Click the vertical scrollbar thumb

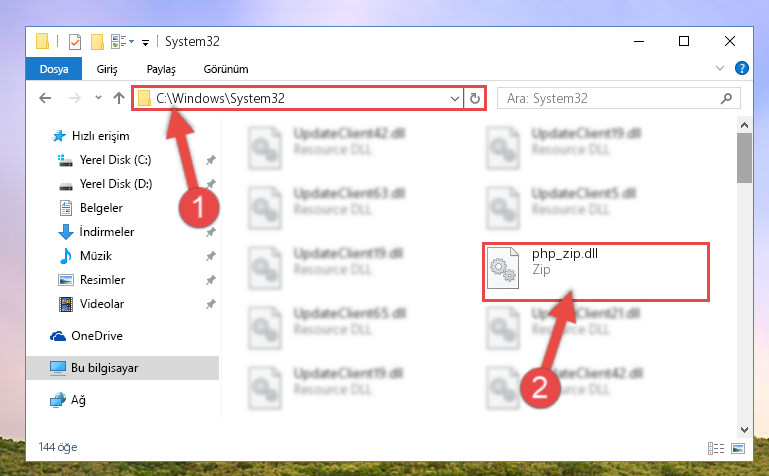(x=744, y=158)
